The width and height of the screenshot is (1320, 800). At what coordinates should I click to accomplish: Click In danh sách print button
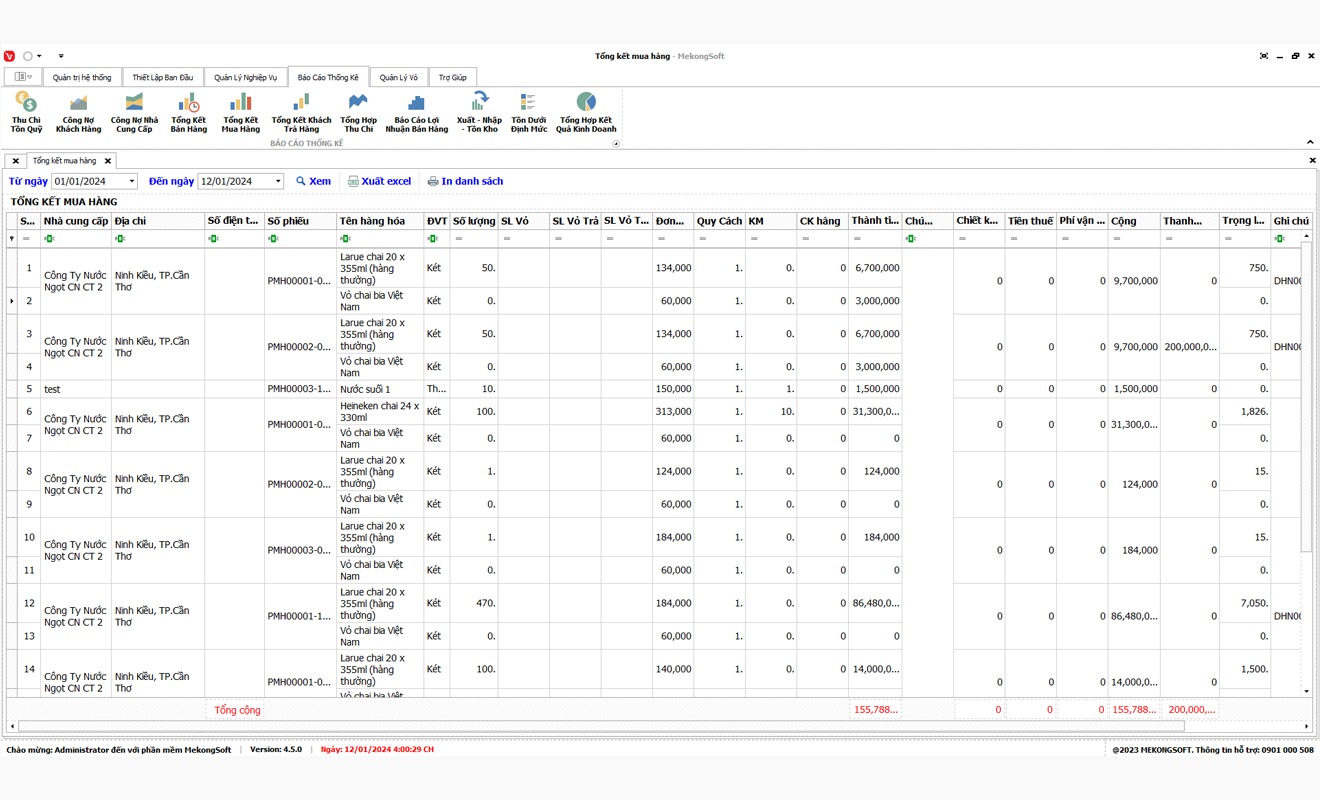coord(465,182)
